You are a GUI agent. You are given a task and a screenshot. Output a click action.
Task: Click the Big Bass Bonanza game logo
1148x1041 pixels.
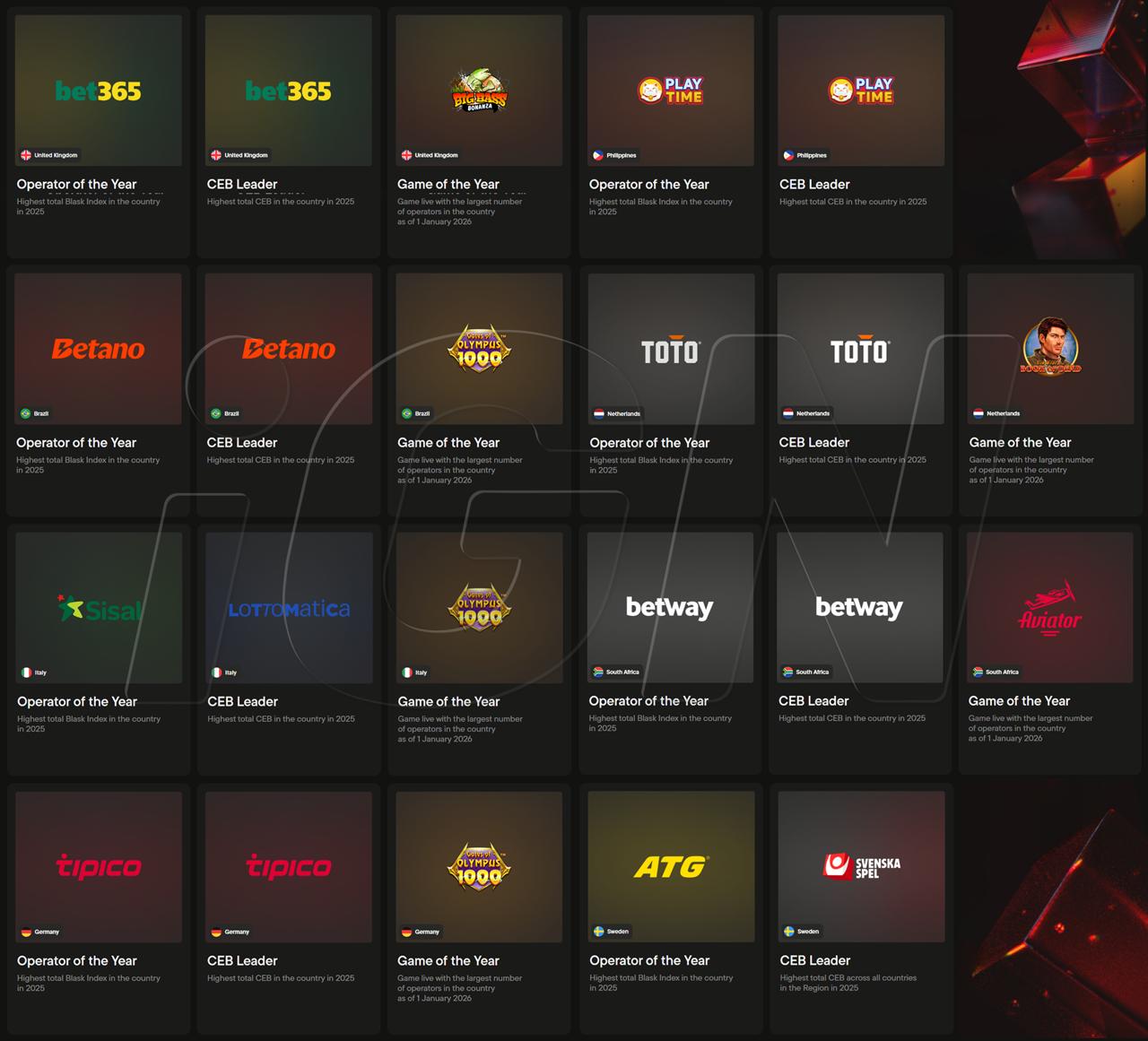(479, 90)
